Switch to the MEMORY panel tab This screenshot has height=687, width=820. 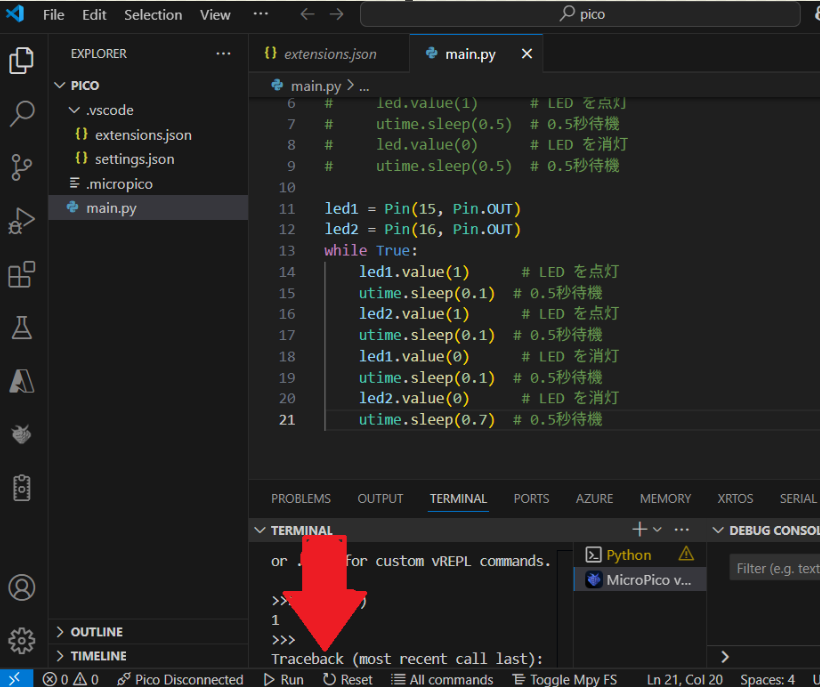(665, 498)
